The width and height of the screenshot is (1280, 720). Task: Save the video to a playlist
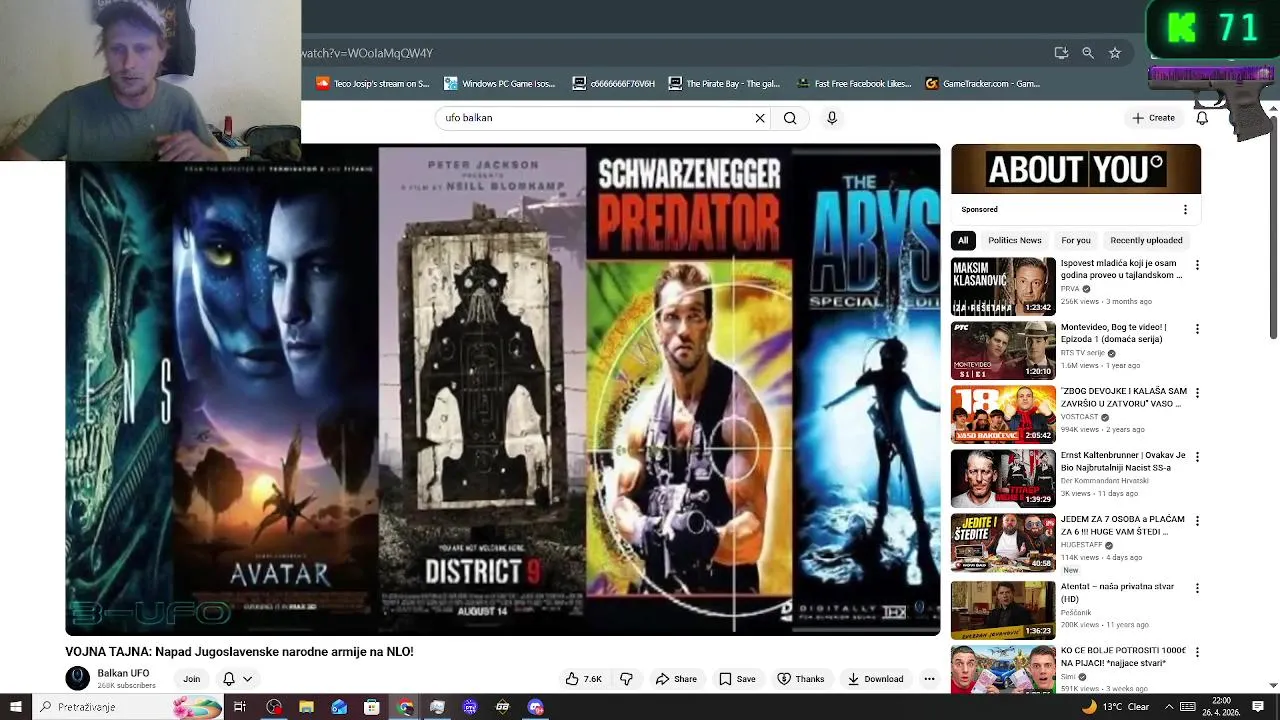[737, 679]
